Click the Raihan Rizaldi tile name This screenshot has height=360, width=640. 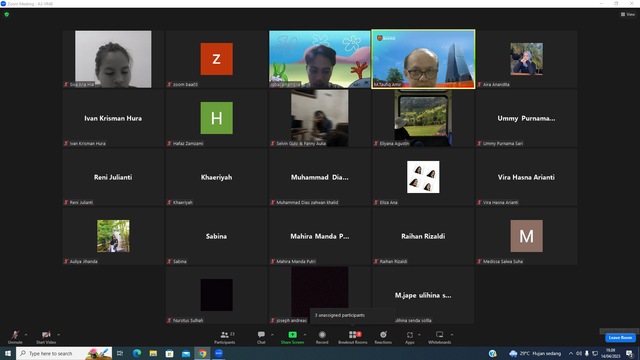click(423, 236)
